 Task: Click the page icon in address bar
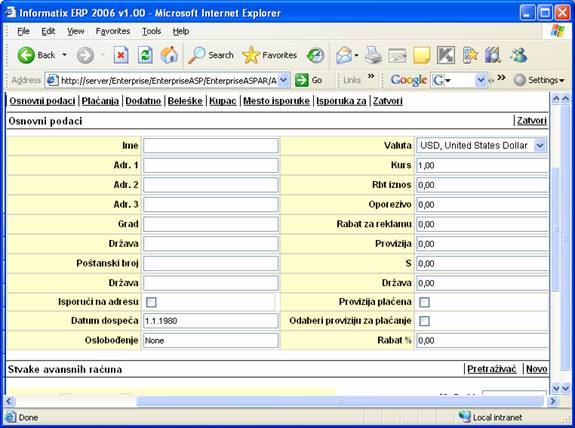(x=53, y=80)
